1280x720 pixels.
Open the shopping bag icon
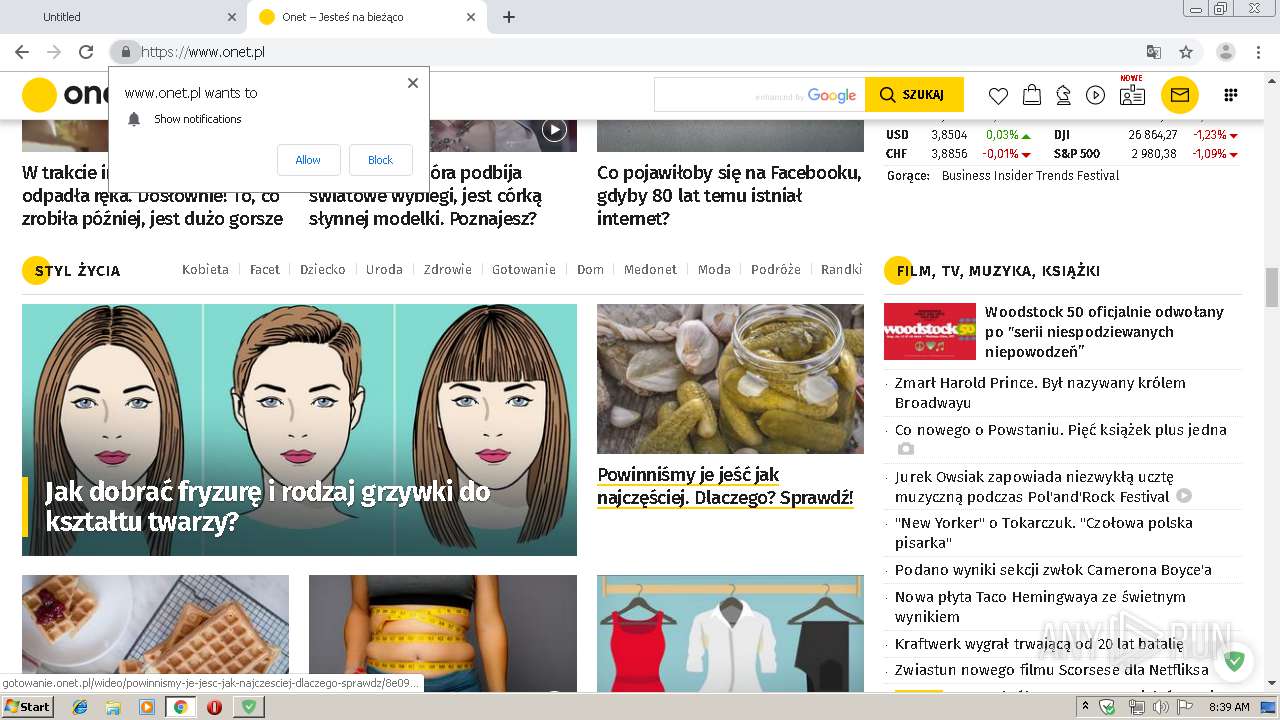tap(1031, 95)
